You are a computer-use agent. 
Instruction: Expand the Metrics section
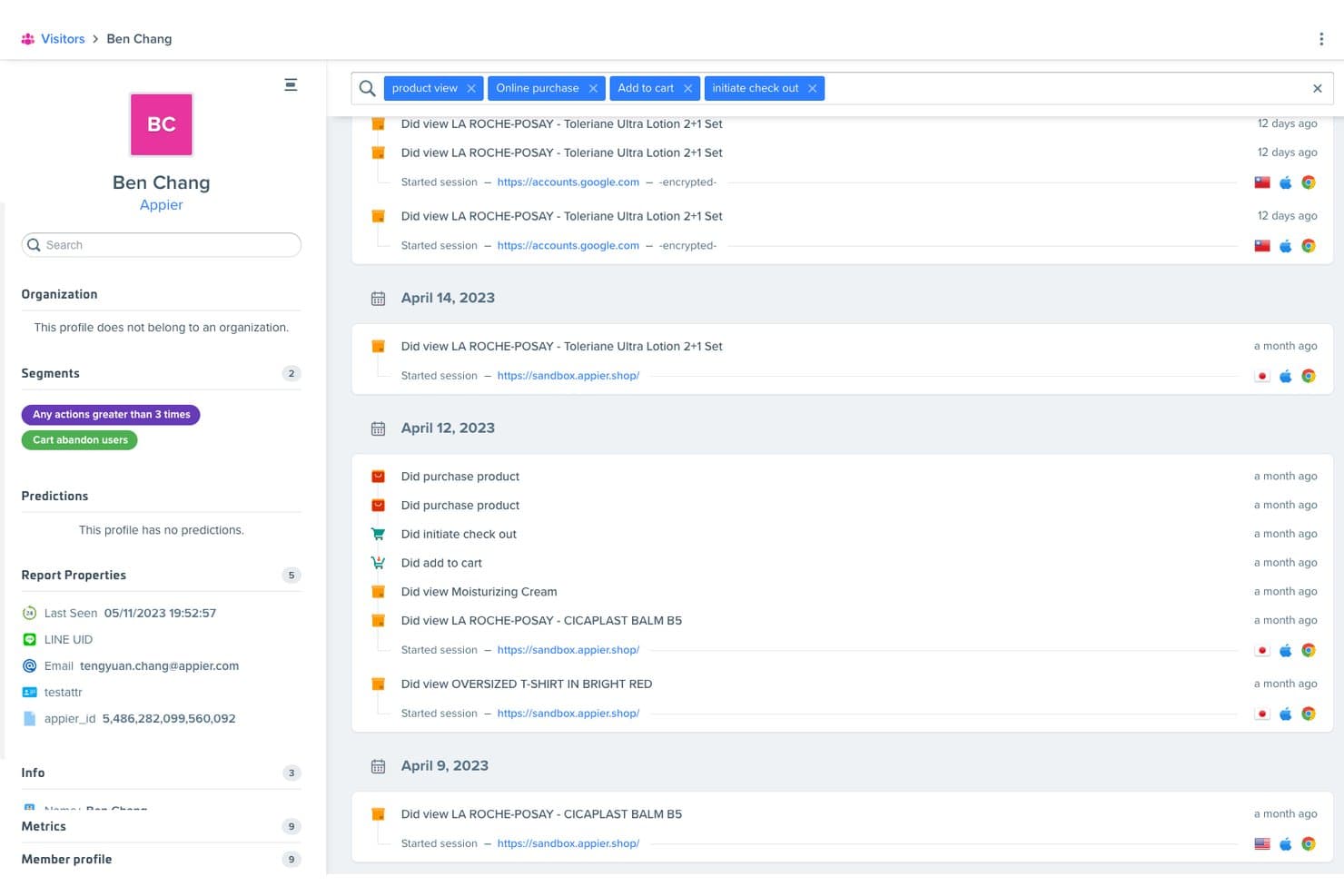161,826
